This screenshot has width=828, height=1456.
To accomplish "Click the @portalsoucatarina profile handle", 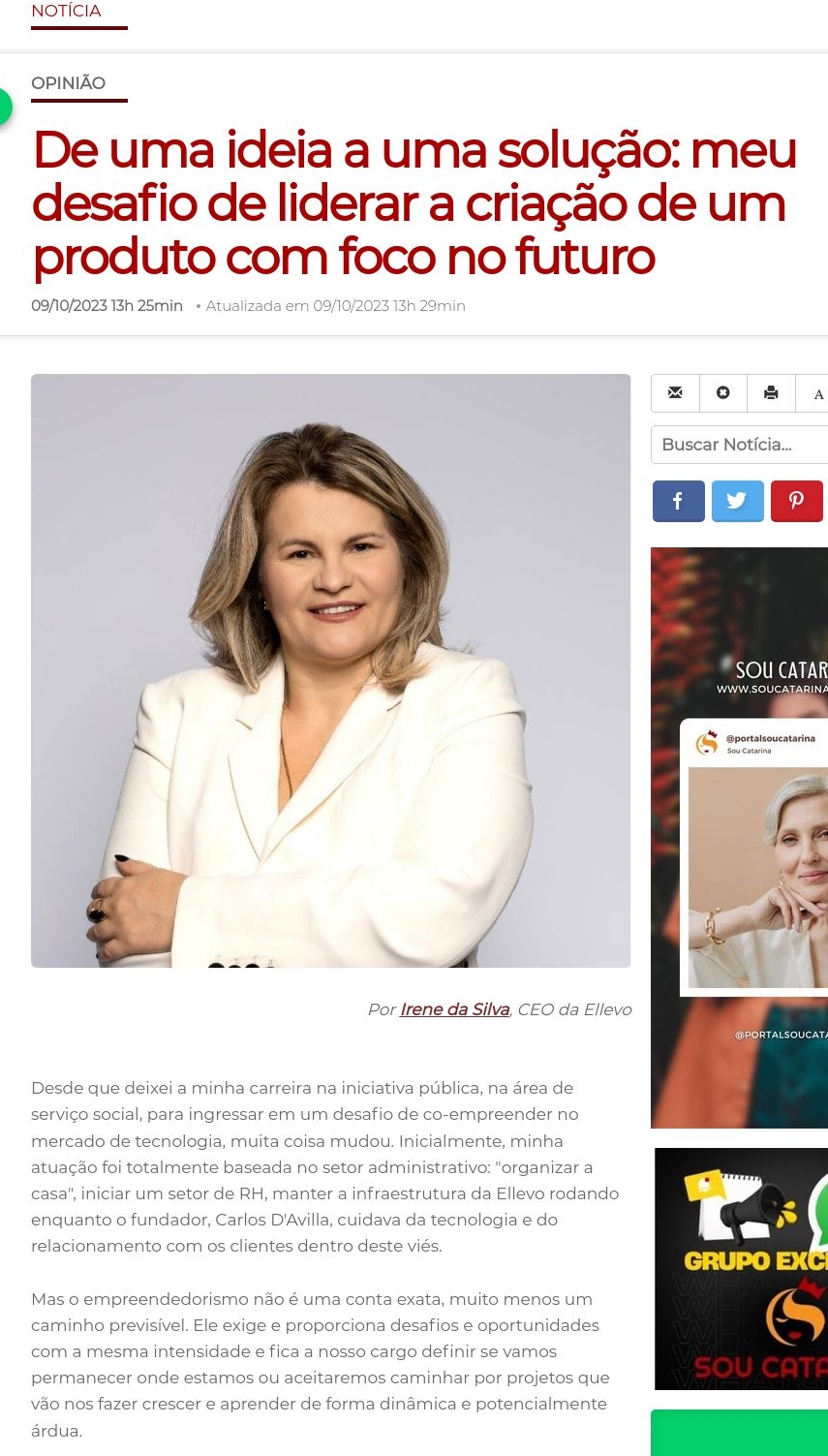I will [x=770, y=738].
